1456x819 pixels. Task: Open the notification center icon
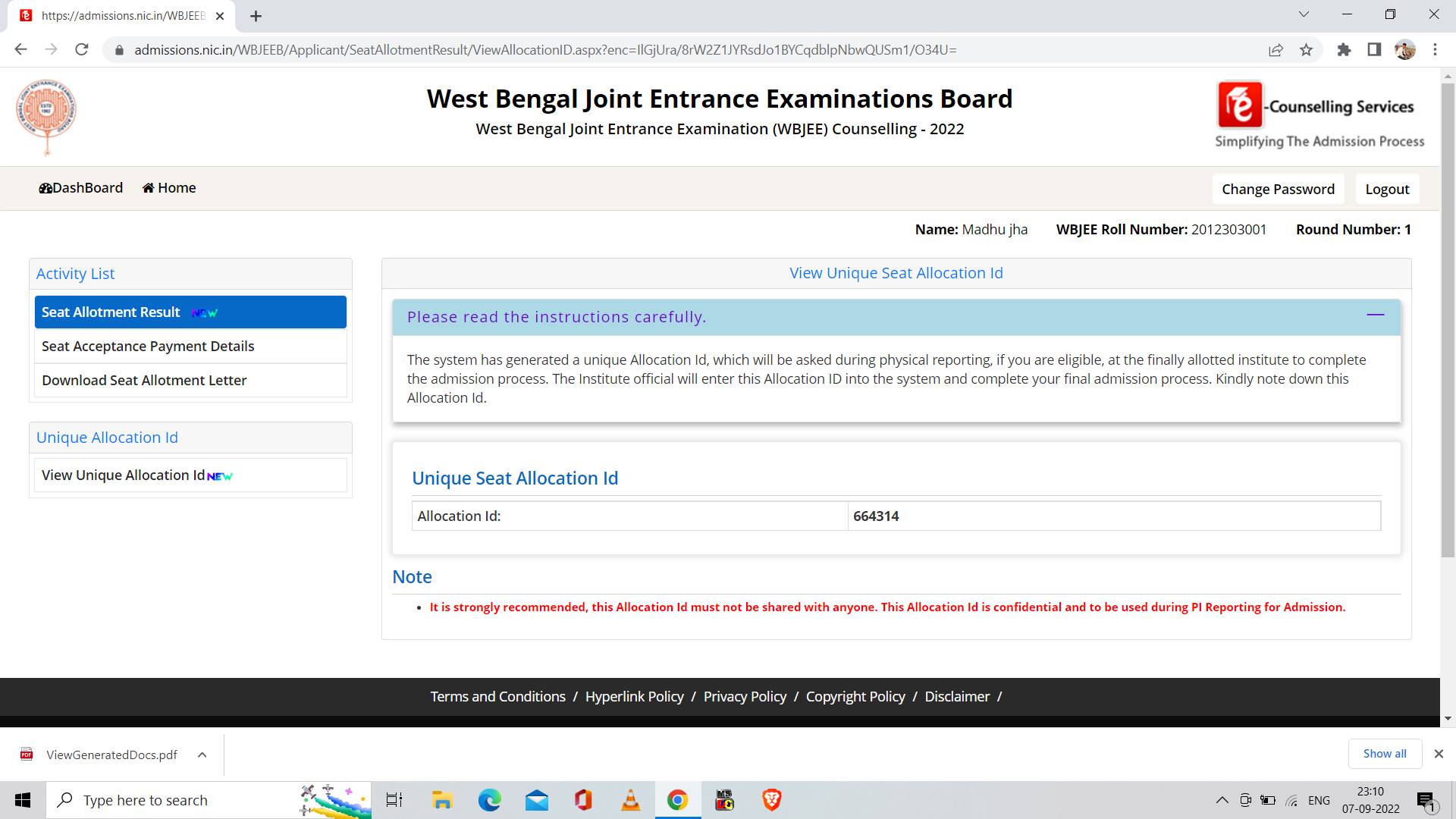pos(1426,801)
